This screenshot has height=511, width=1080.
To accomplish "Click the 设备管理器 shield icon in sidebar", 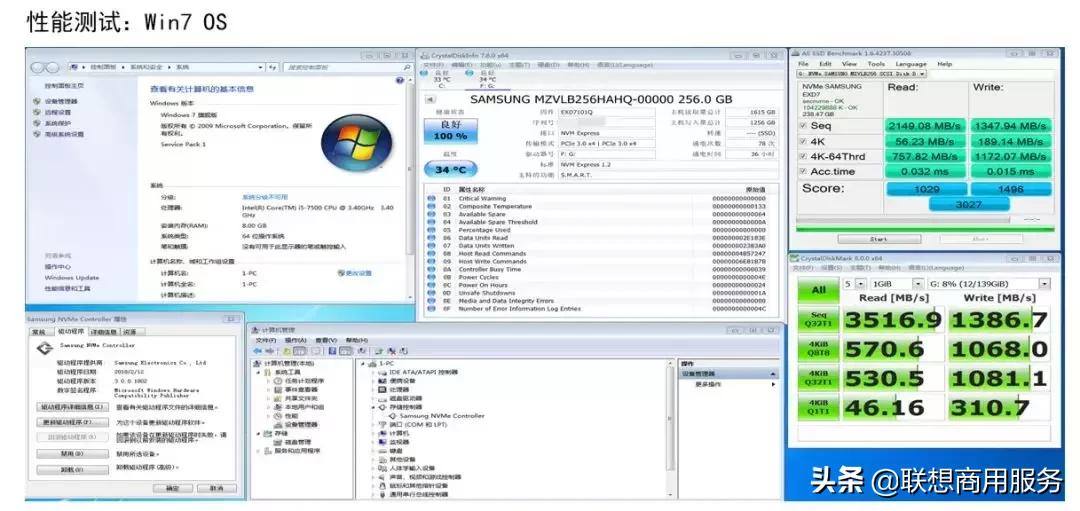I will (x=38, y=101).
